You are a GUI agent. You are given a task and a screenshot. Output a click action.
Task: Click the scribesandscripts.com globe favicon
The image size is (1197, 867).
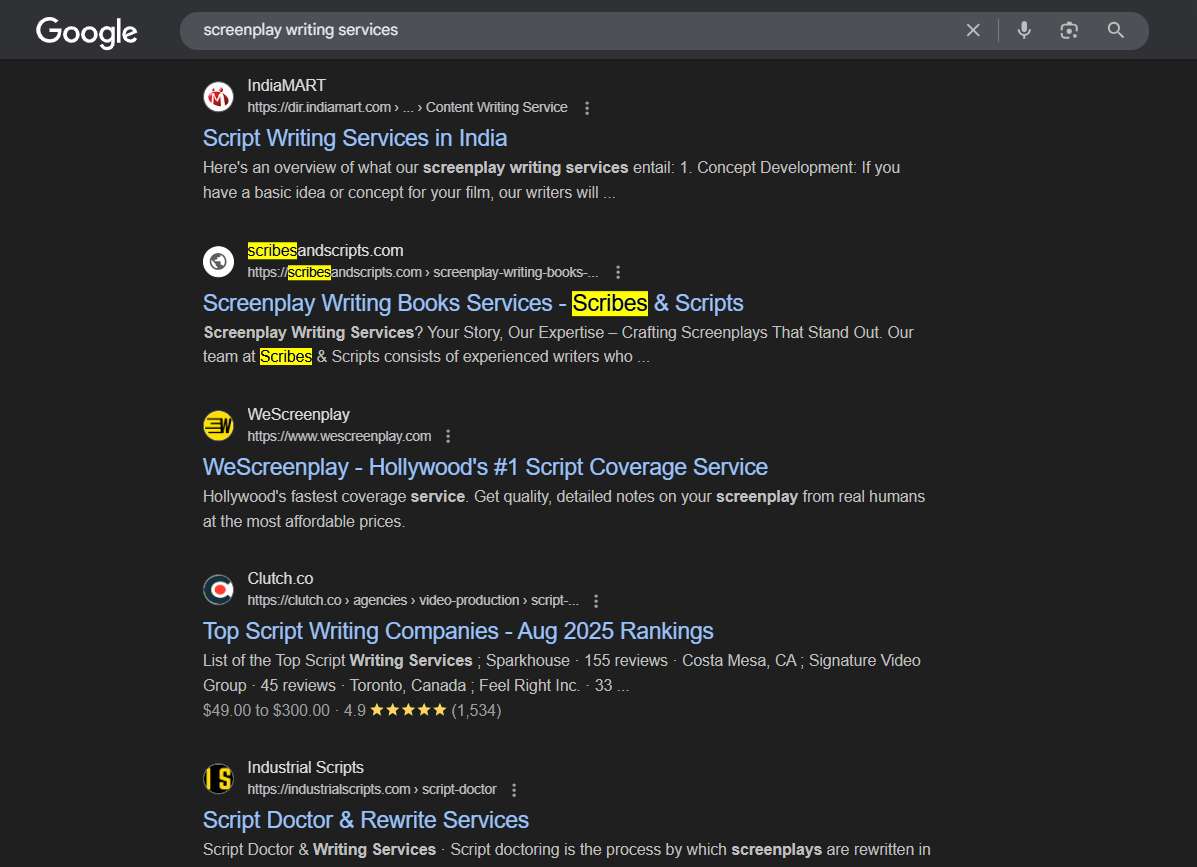(x=218, y=261)
